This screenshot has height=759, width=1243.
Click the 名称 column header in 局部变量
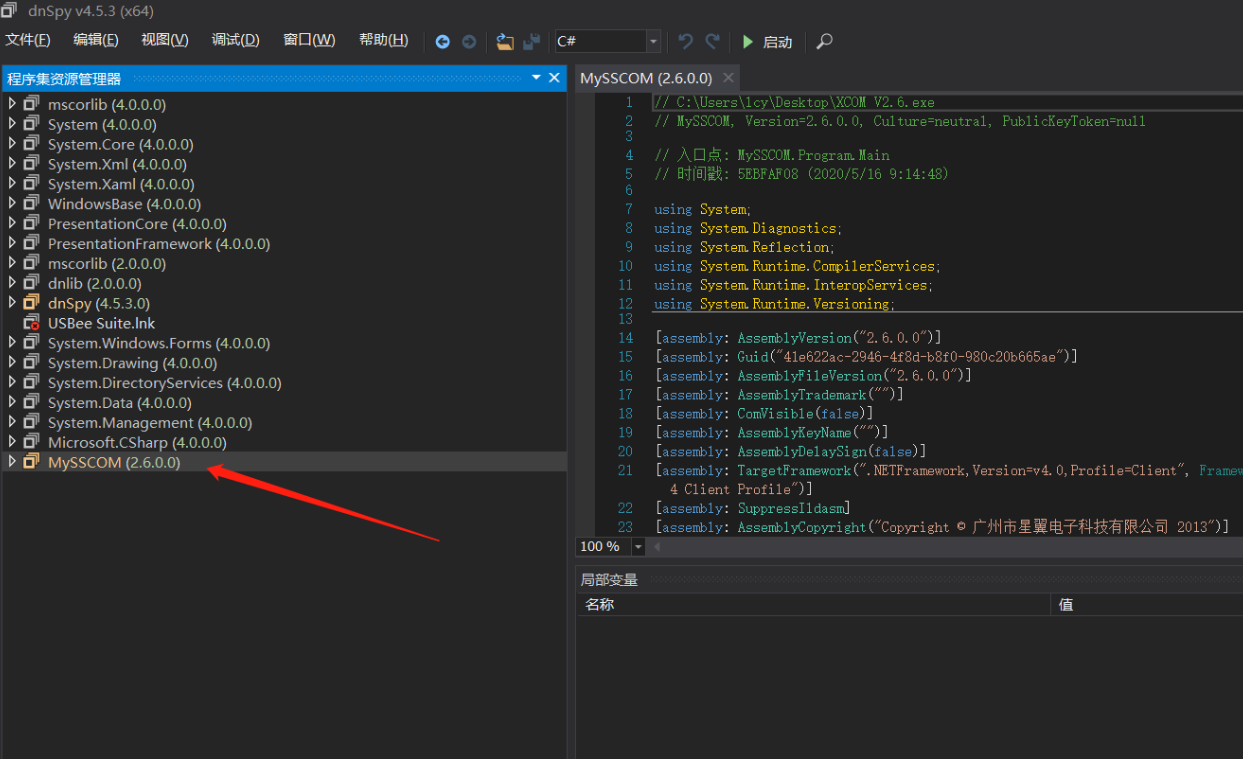tap(600, 604)
